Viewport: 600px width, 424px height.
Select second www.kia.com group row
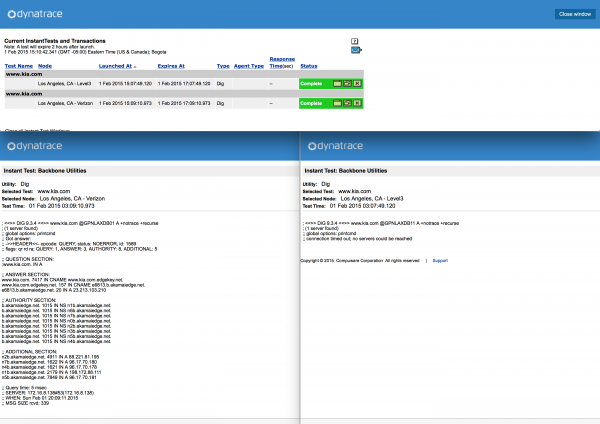(184, 94)
